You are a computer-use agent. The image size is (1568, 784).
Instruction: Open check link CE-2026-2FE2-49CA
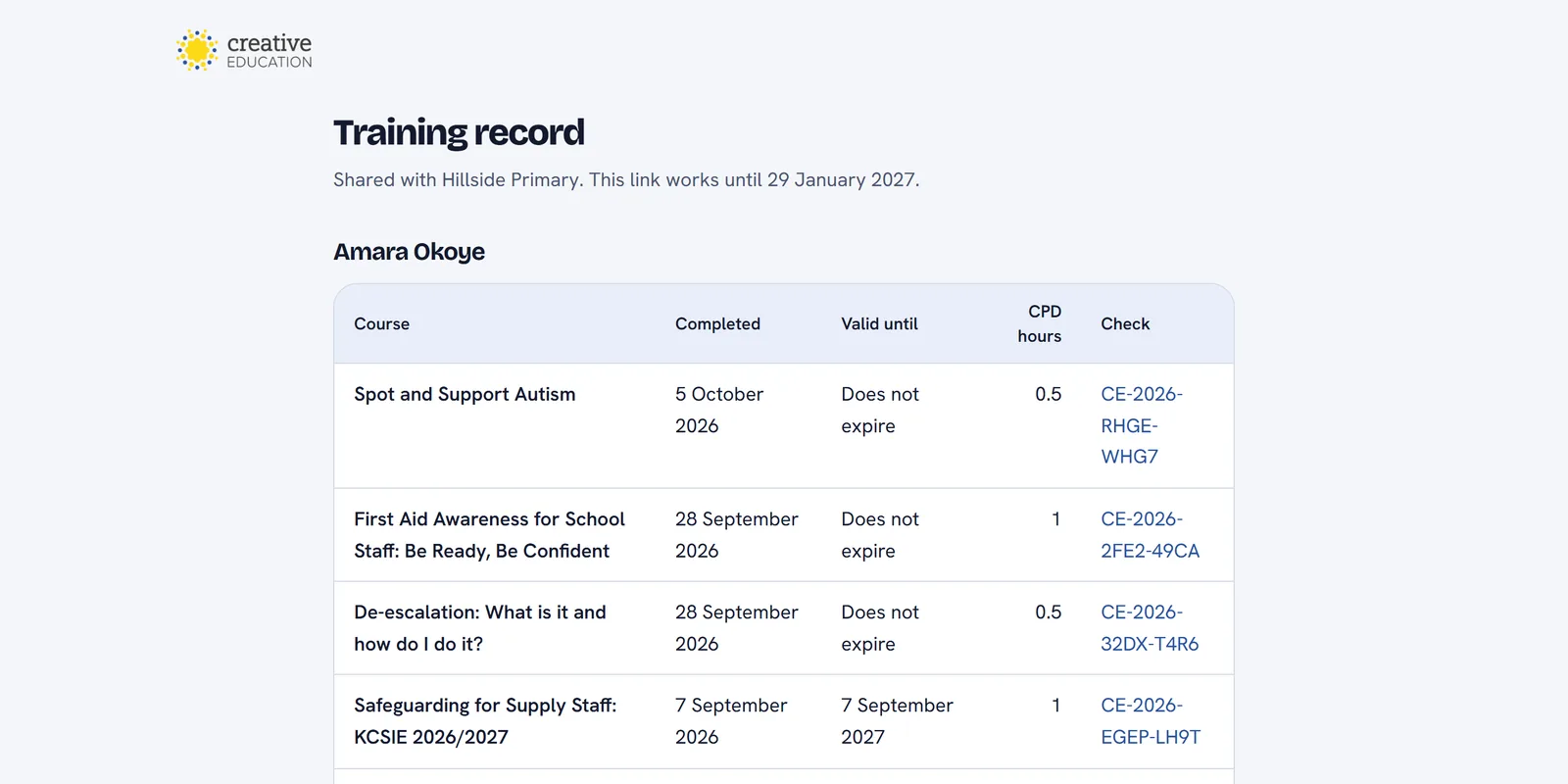pos(1150,535)
